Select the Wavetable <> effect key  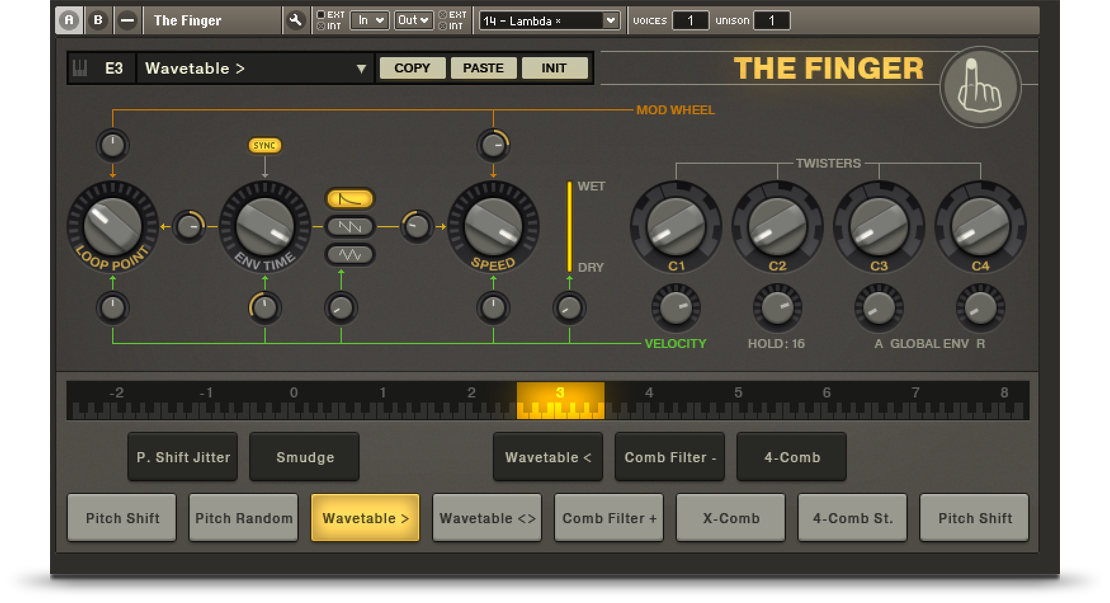pos(487,518)
